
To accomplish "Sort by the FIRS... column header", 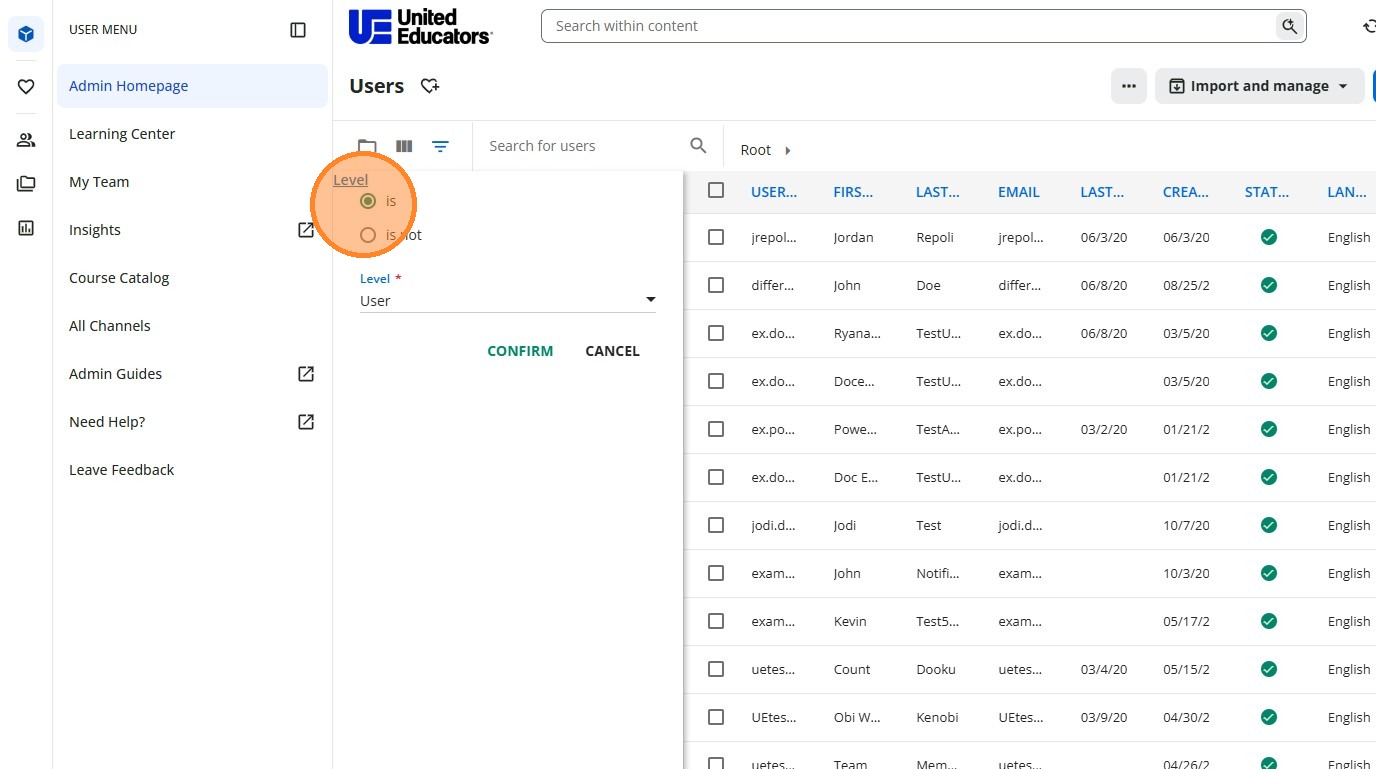I will [853, 192].
